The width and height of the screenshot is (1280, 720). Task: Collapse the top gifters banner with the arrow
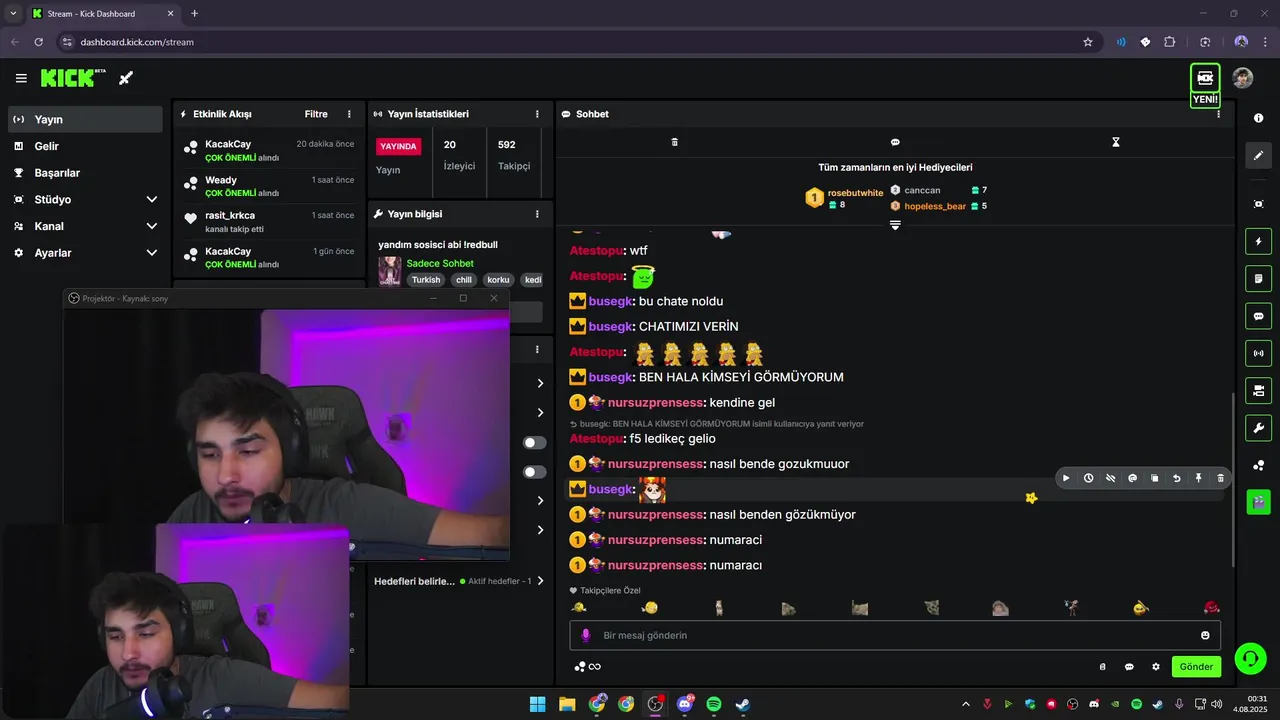pos(895,226)
